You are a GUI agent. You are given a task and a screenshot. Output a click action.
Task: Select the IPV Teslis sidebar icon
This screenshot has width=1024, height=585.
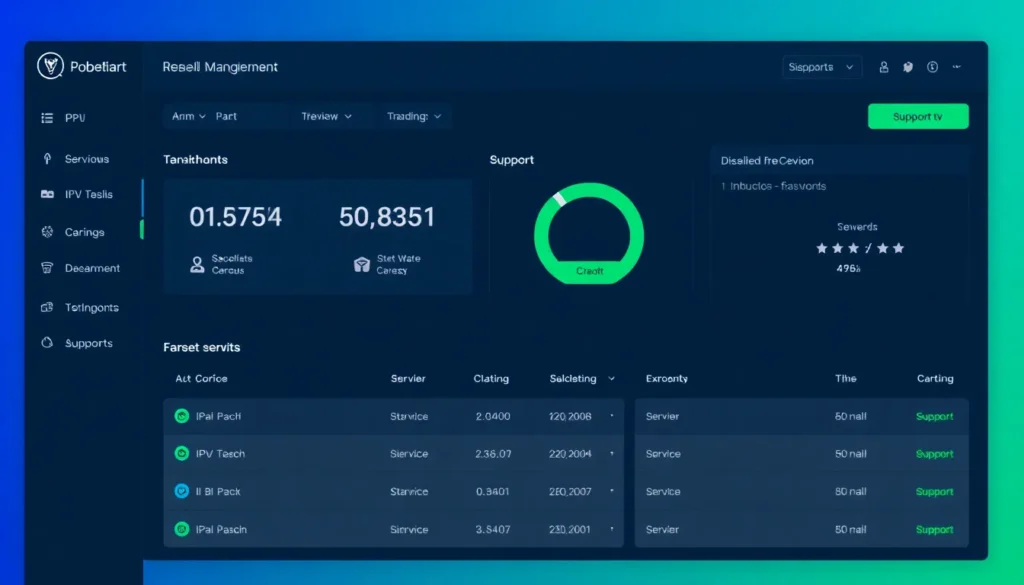pyautogui.click(x=47, y=195)
